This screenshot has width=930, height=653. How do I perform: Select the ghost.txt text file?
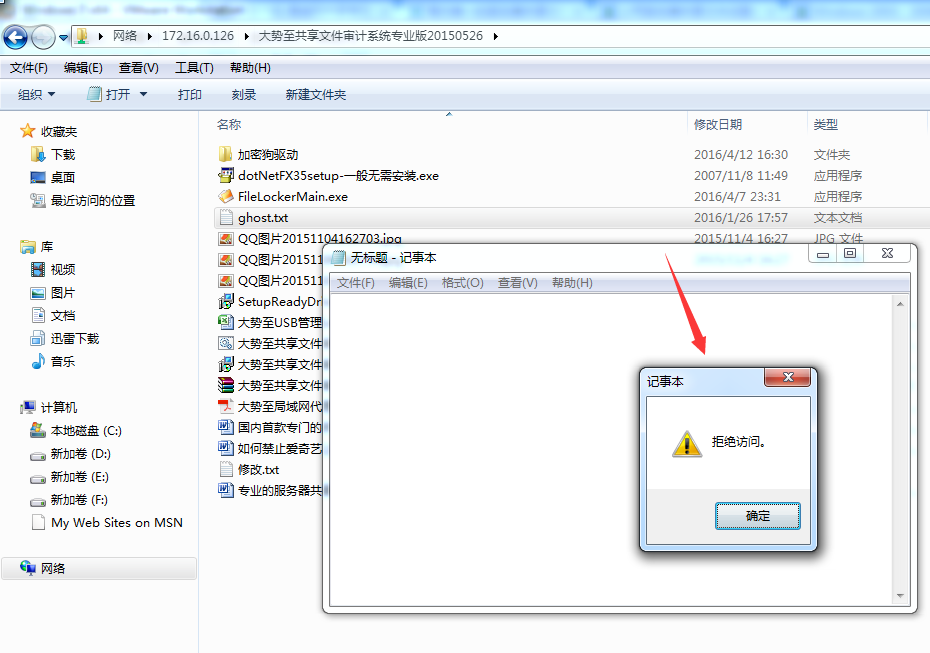point(262,218)
